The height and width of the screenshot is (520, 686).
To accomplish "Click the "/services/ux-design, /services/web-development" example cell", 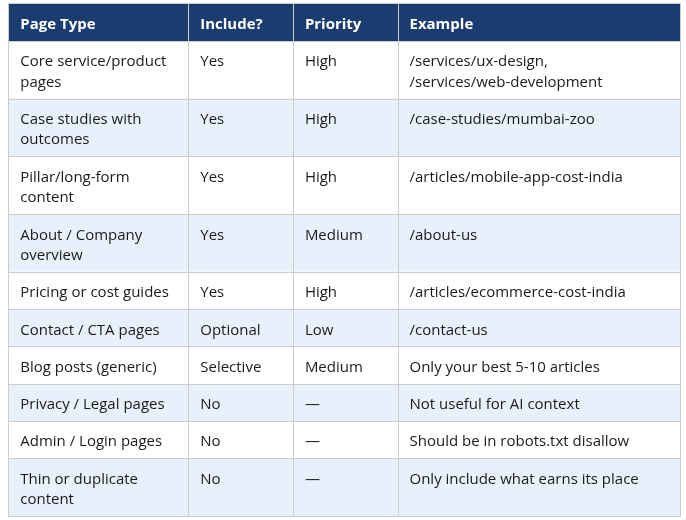I will [505, 71].
